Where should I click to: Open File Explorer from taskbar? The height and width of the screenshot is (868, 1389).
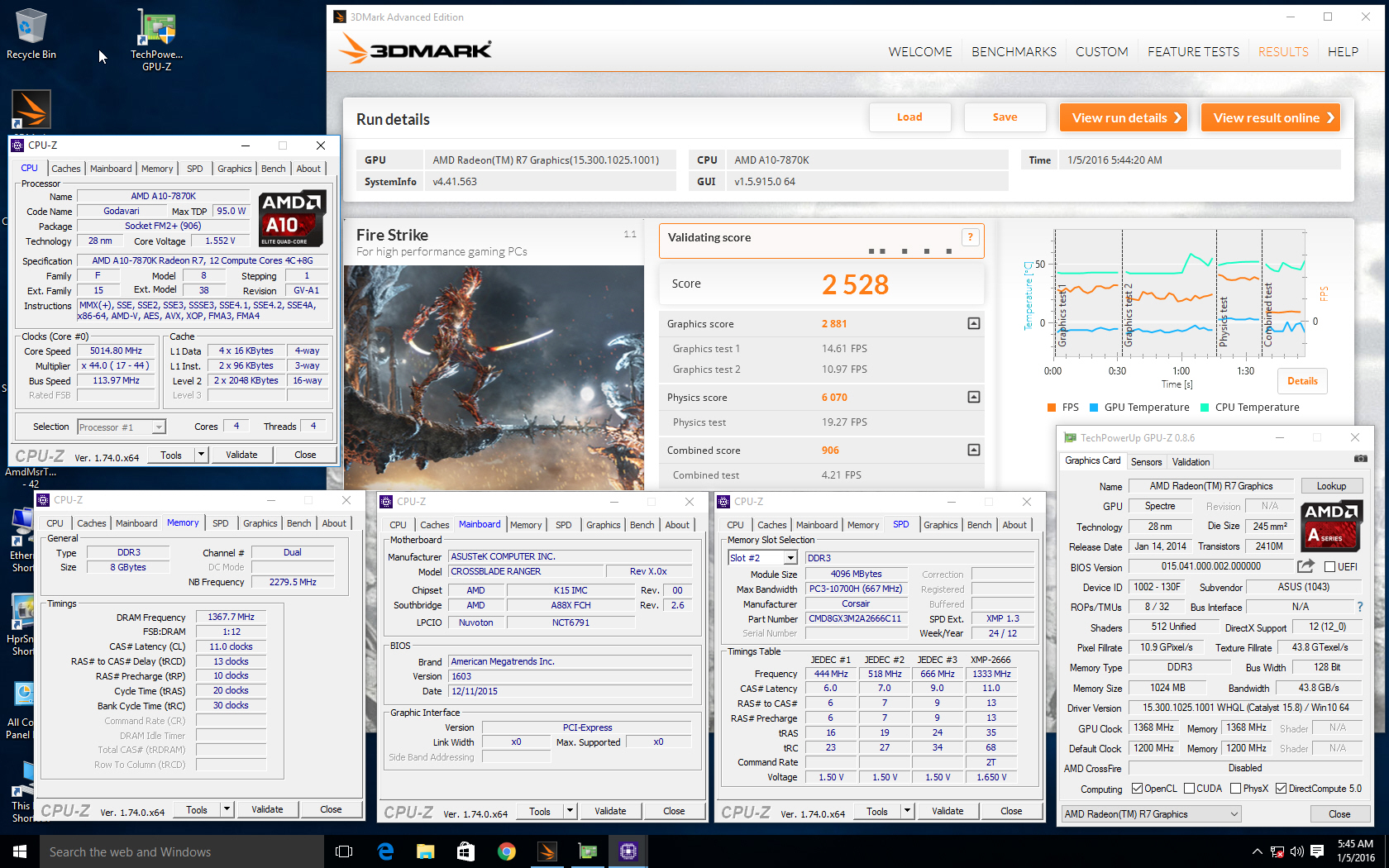(426, 851)
